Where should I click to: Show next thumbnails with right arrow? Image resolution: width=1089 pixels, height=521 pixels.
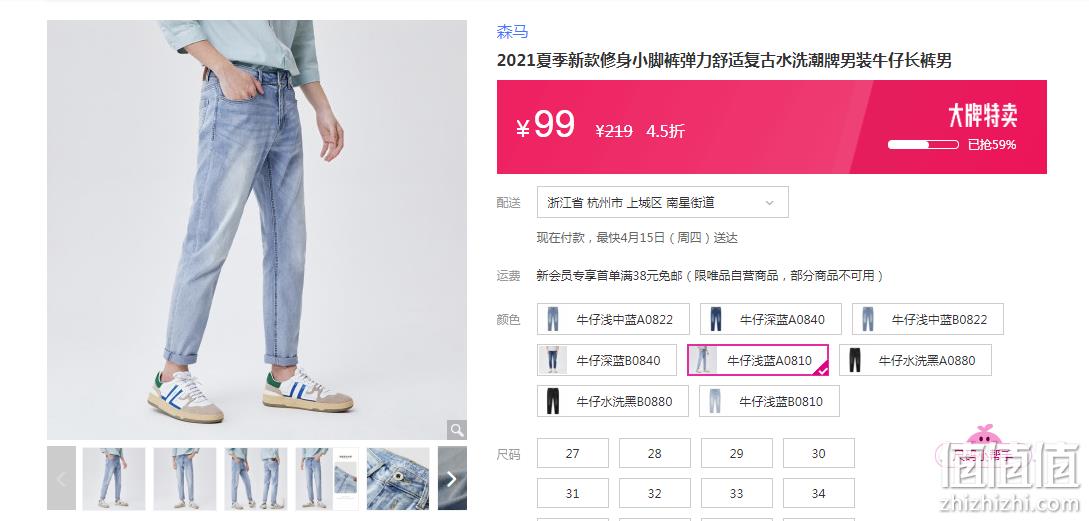(452, 479)
